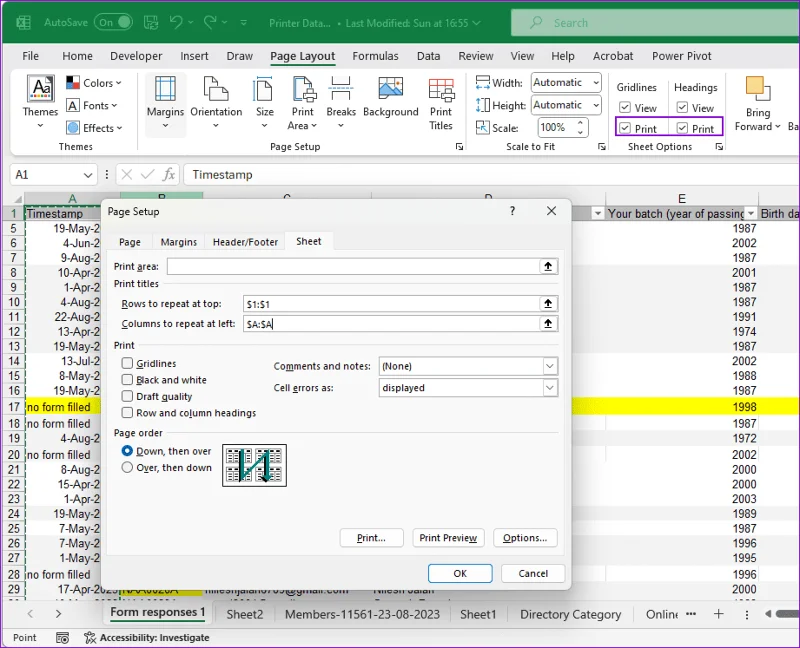
Task: Click the Print Preview button
Action: coord(448,538)
